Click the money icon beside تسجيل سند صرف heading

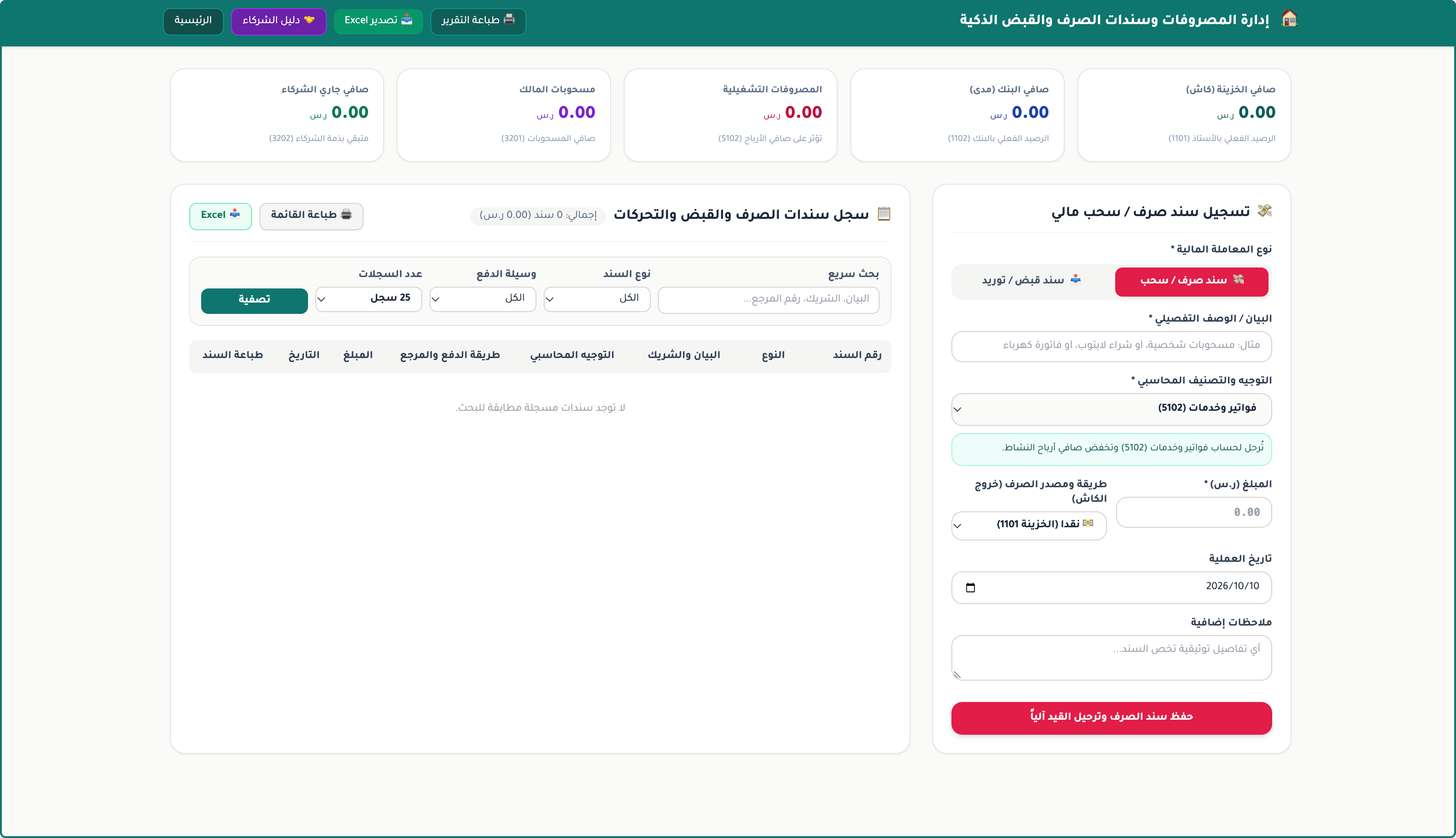click(x=1264, y=211)
